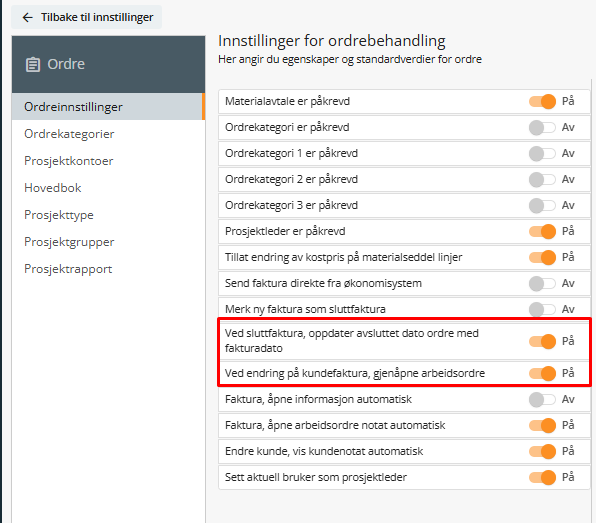Viewport: 596px width, 523px height.
Task: Open Prosjektrapport settings
Action: pos(68,269)
